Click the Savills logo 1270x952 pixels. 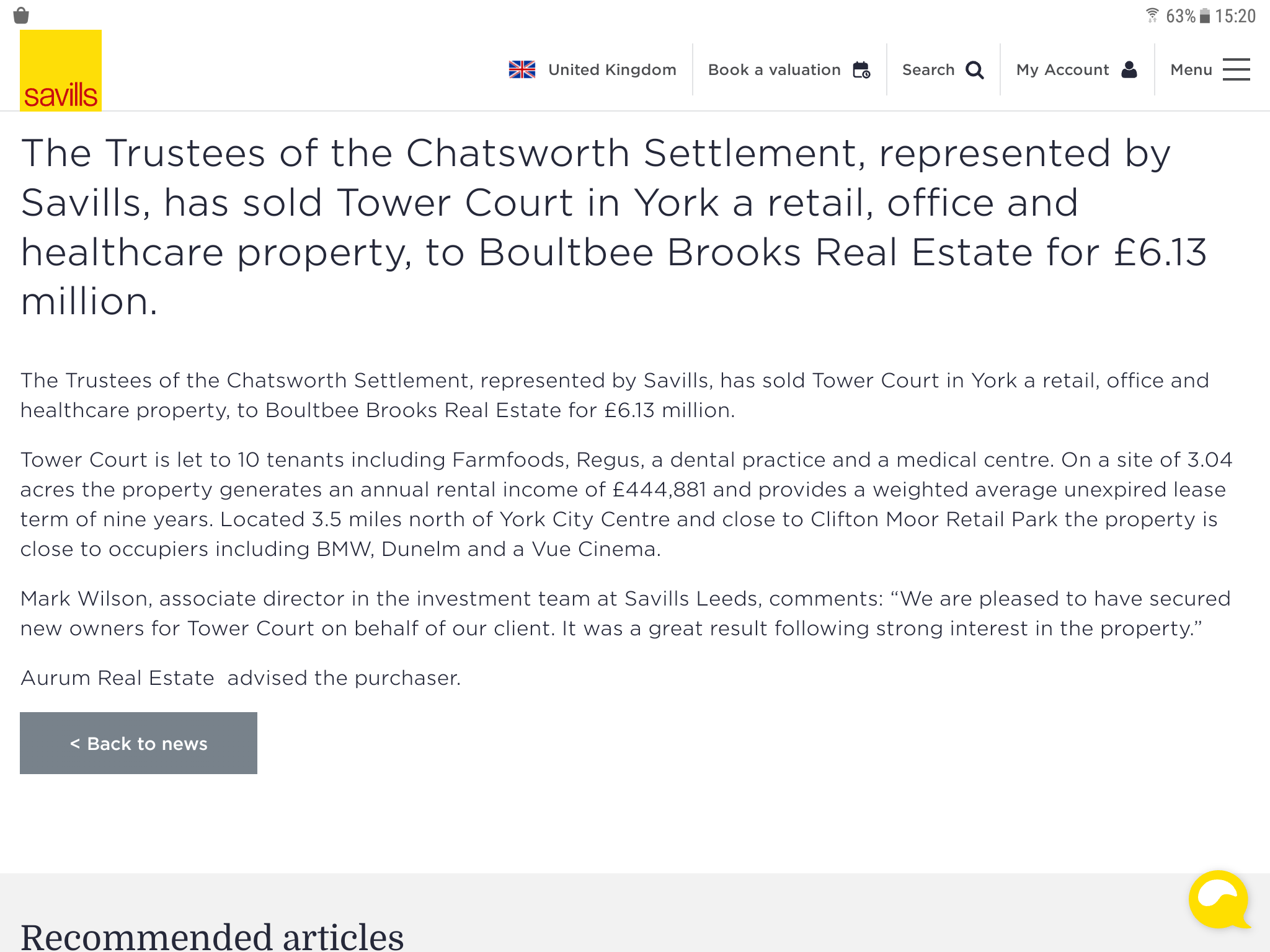(61, 71)
